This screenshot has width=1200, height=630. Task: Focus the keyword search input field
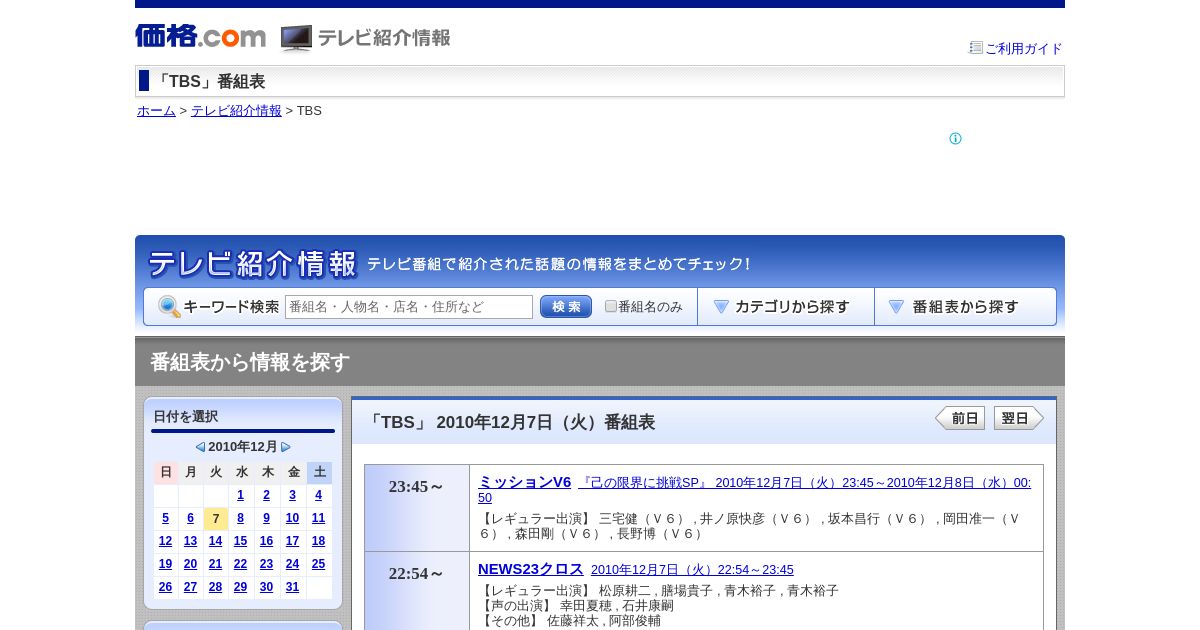coord(409,307)
